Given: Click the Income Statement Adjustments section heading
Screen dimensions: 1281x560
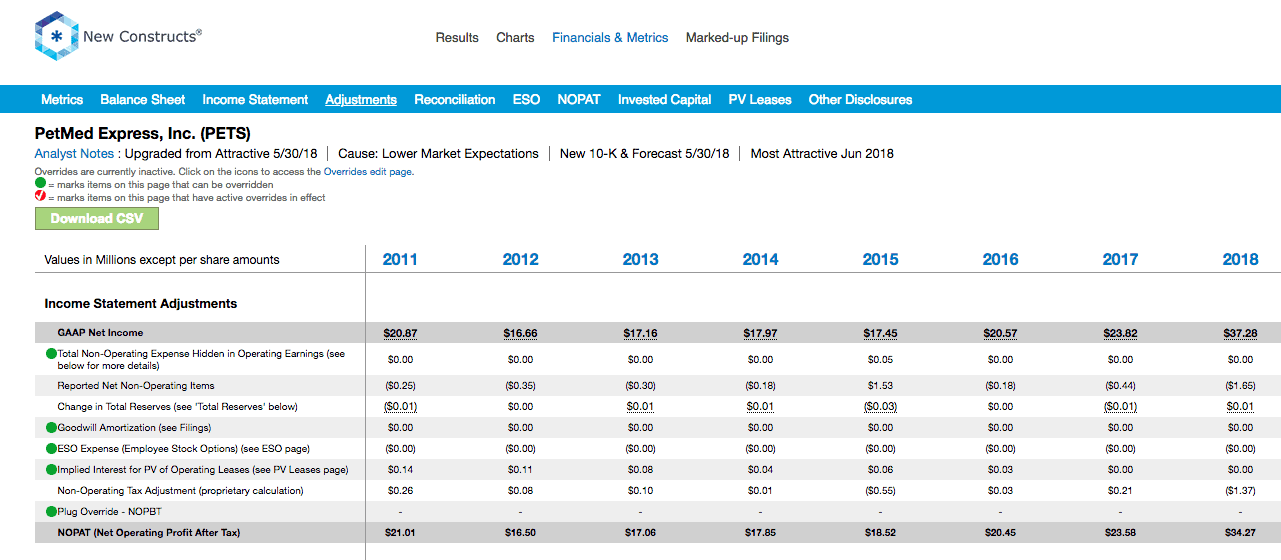Looking at the screenshot, I should (x=141, y=303).
